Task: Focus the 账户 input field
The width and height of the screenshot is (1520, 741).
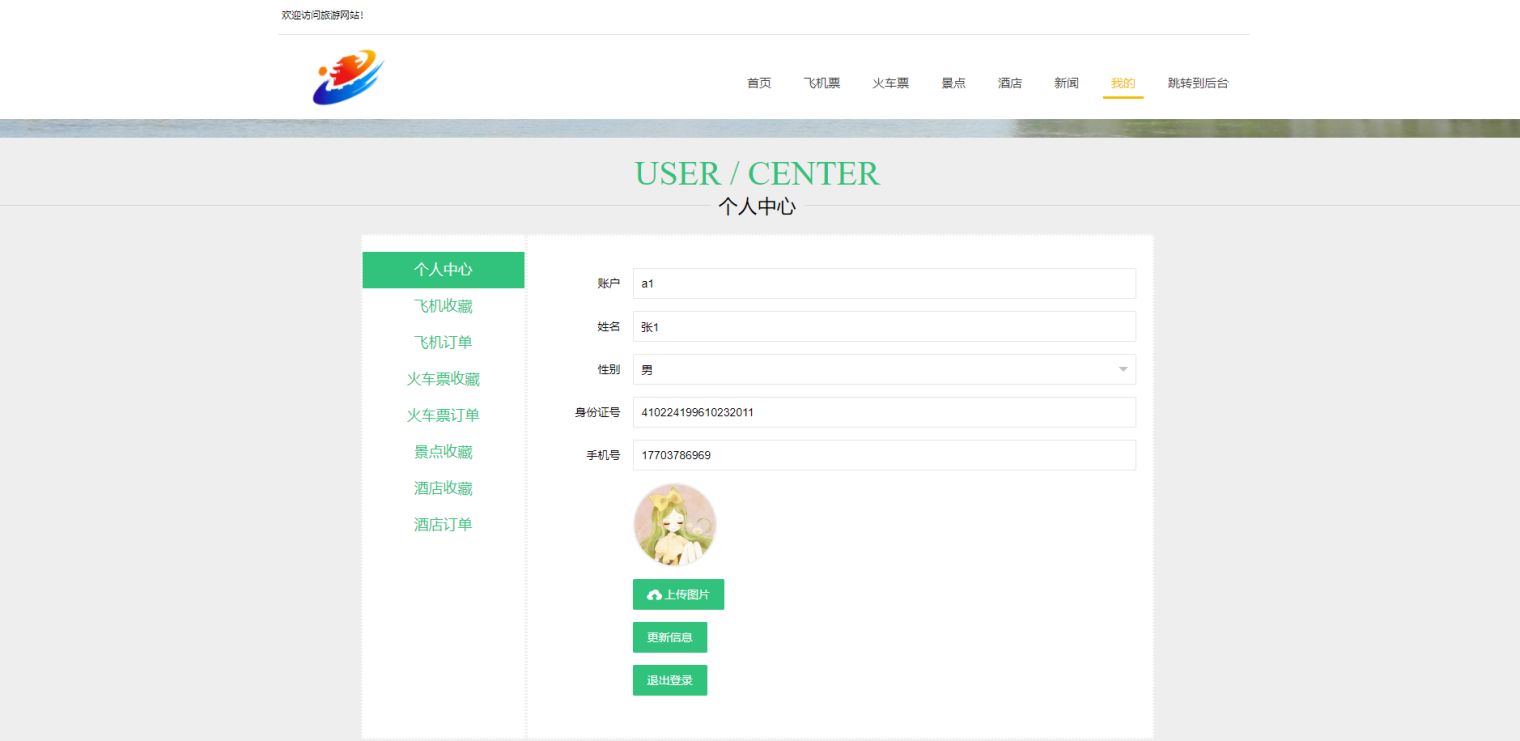Action: (884, 283)
